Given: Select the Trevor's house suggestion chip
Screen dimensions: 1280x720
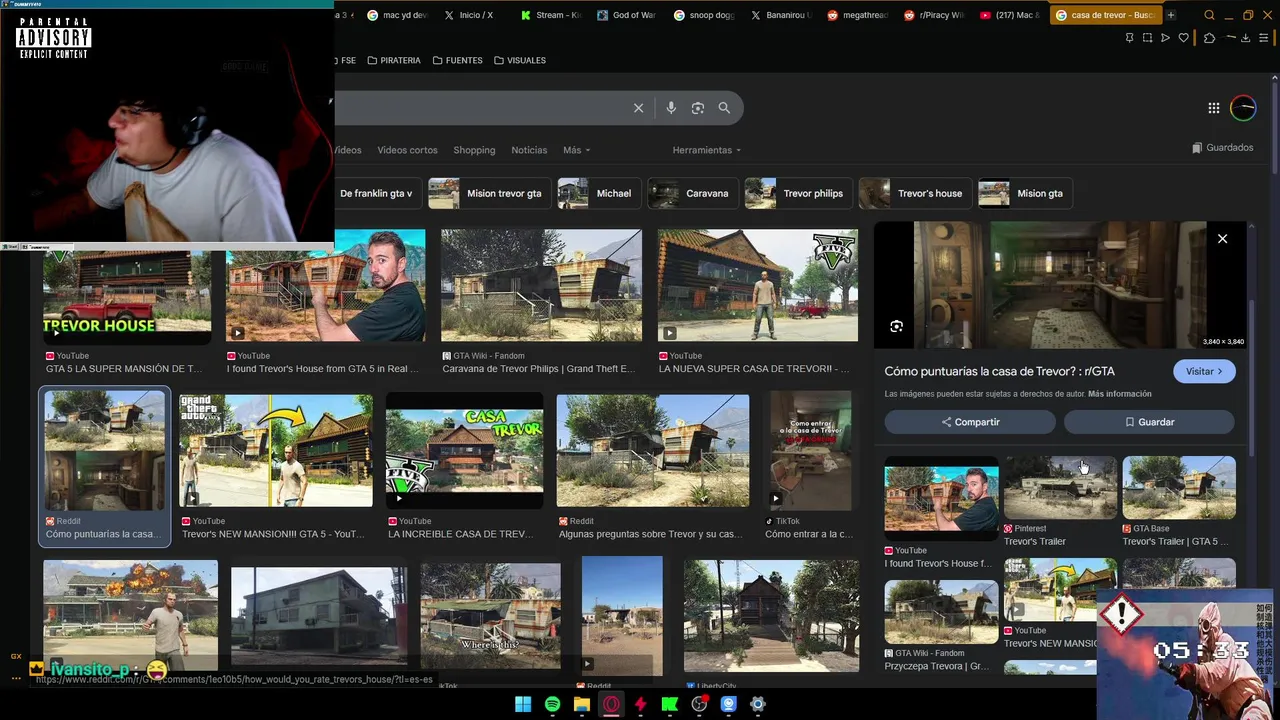Looking at the screenshot, I should pos(914,193).
